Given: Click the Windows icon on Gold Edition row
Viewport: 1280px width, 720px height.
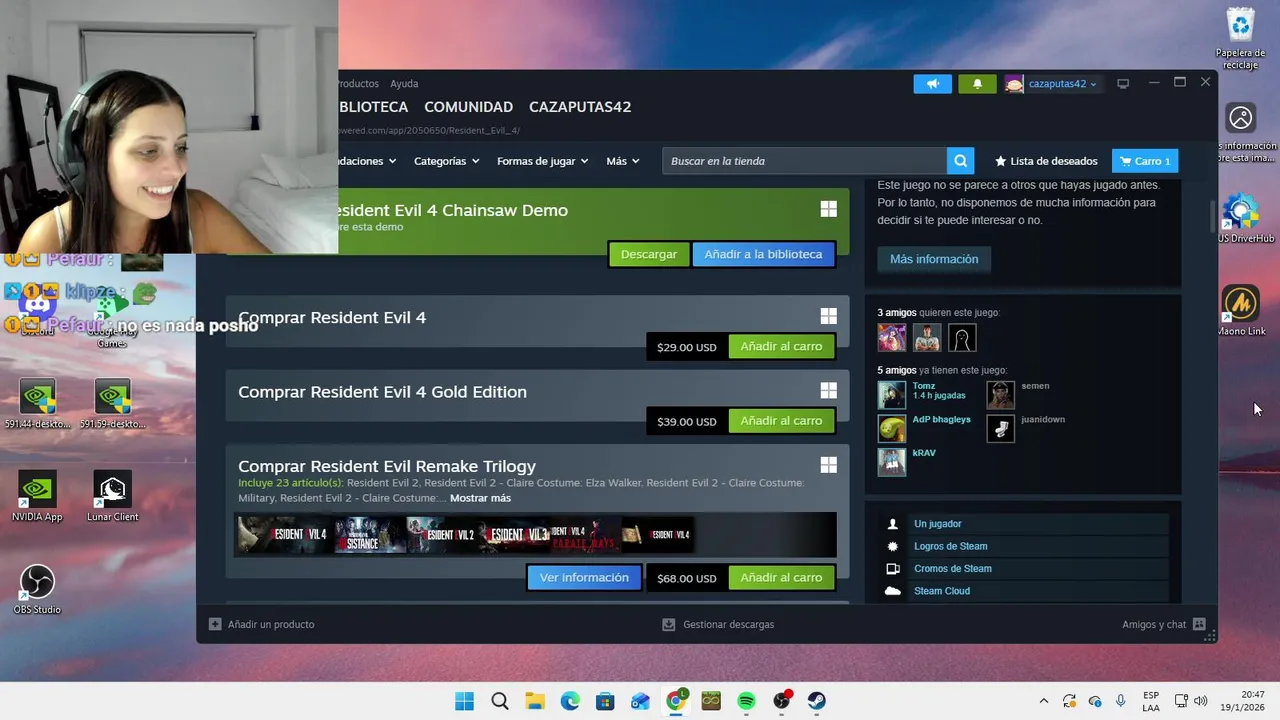Looking at the screenshot, I should tap(828, 390).
